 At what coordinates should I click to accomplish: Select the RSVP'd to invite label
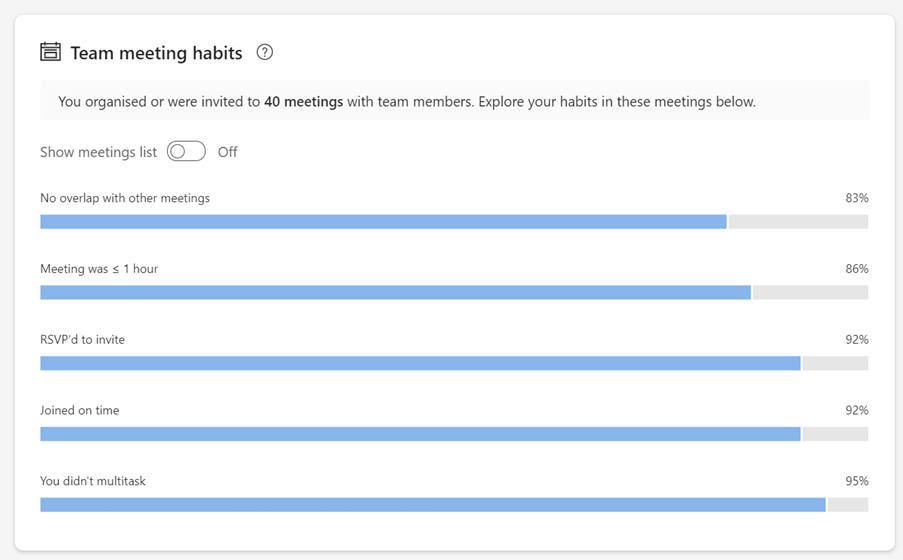click(x=82, y=340)
